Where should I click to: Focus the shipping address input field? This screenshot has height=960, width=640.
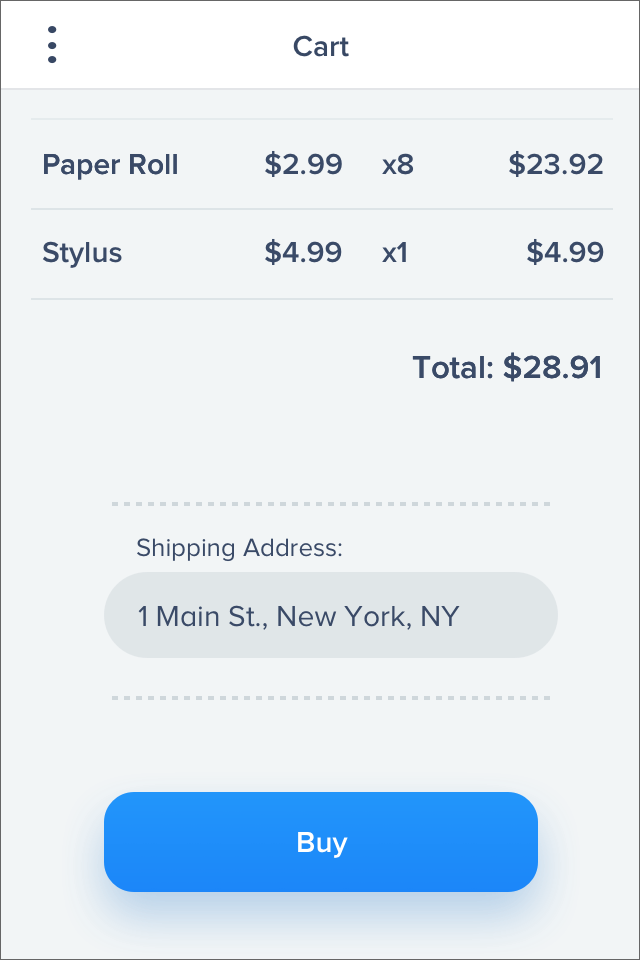[x=331, y=615]
